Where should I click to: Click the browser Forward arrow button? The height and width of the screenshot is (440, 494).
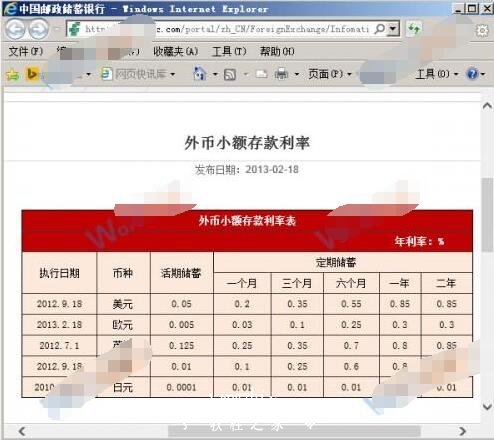pos(38,29)
